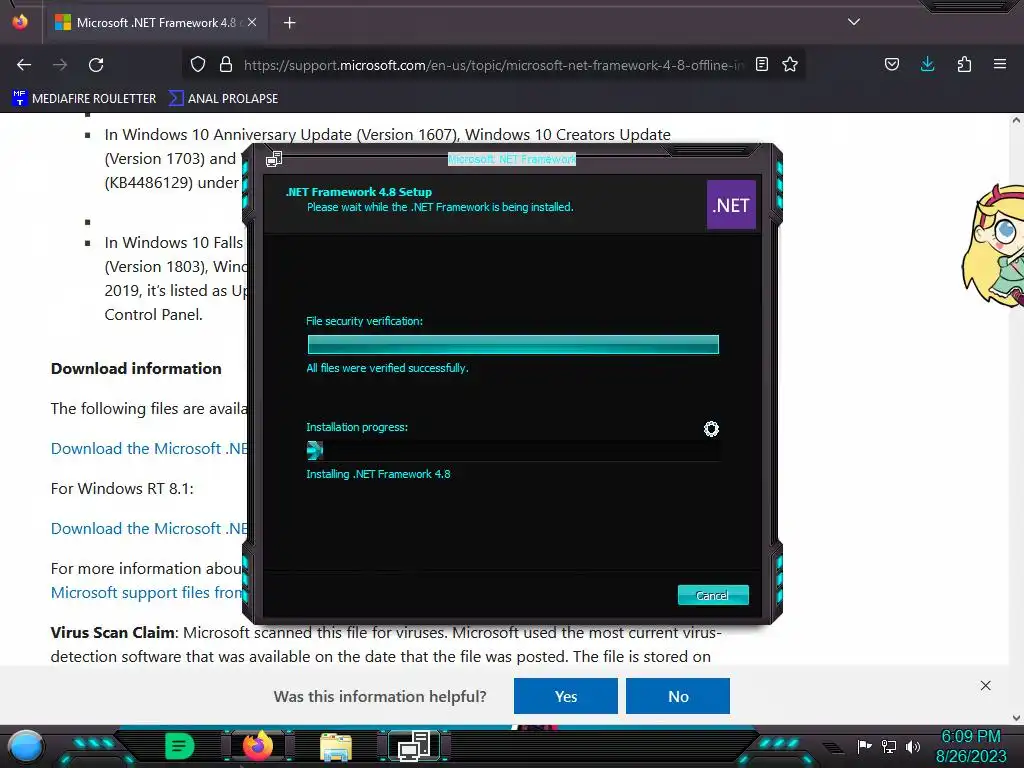Open the Firefox downloads panel
1024x768 pixels.
pyautogui.click(x=927, y=65)
